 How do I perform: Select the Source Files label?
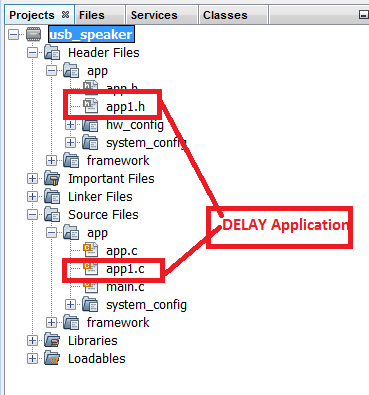pyautogui.click(x=103, y=215)
